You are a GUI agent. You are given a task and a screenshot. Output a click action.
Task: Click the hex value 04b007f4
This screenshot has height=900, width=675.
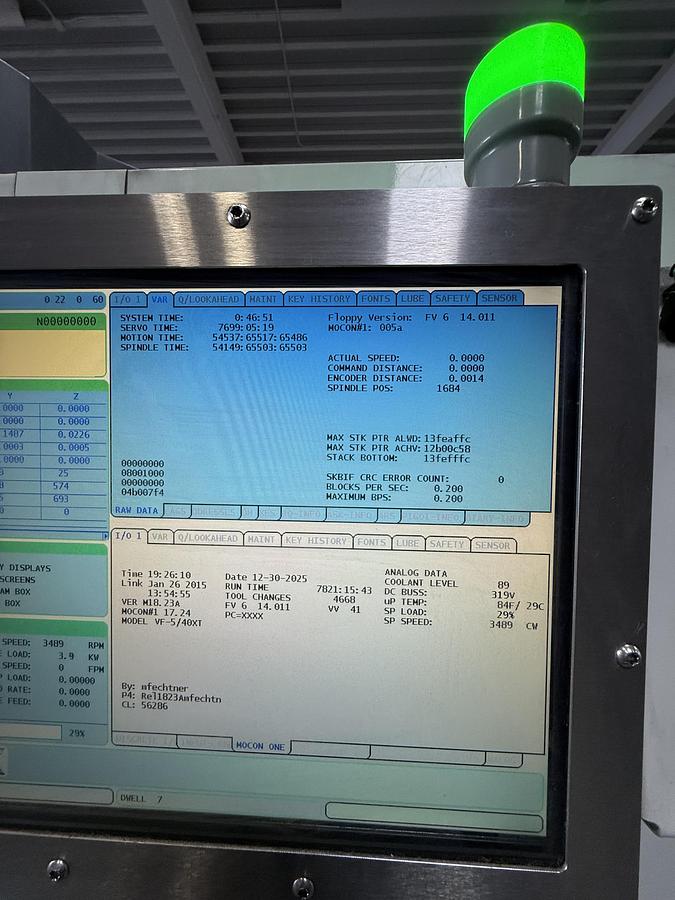point(142,492)
